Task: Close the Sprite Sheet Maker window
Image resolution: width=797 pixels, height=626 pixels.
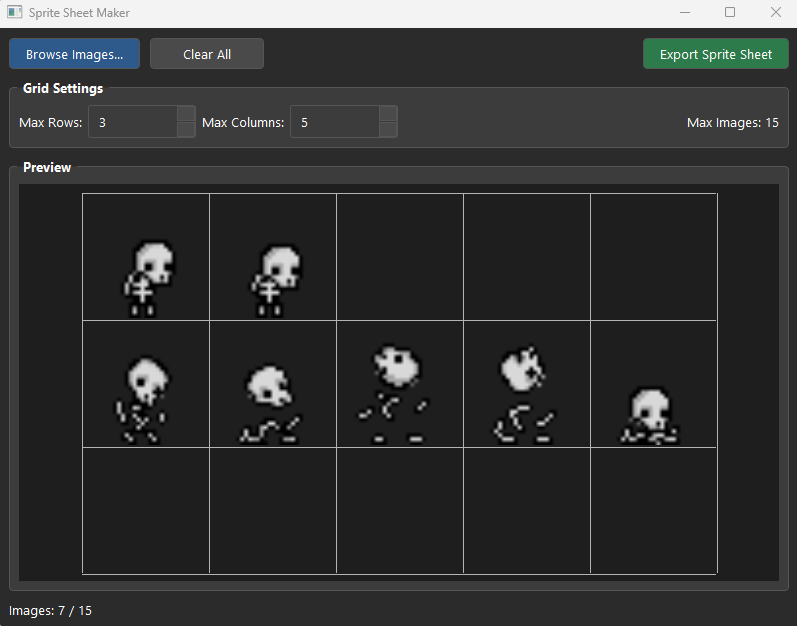Action: [775, 12]
